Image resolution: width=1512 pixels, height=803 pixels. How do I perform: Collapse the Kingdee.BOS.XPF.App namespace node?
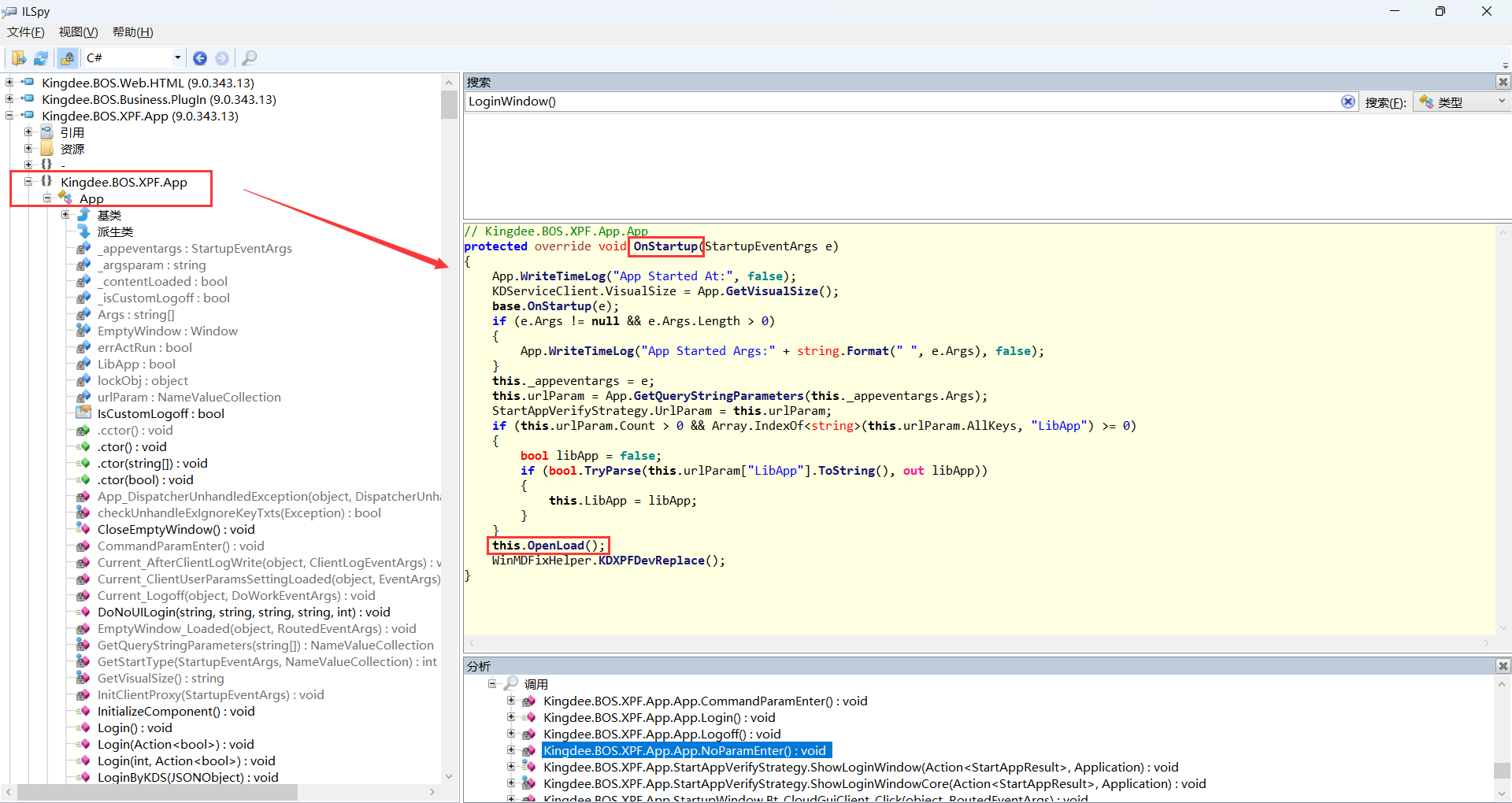click(x=28, y=181)
